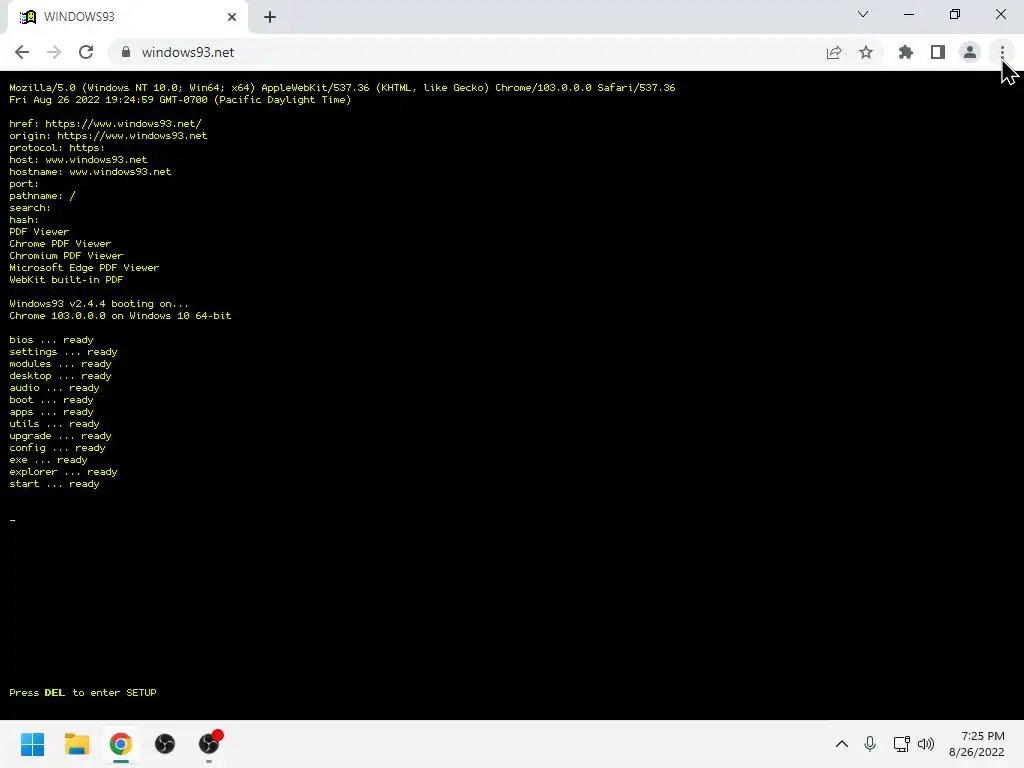Click the 'WebKit built-in PDF' line

coord(66,280)
